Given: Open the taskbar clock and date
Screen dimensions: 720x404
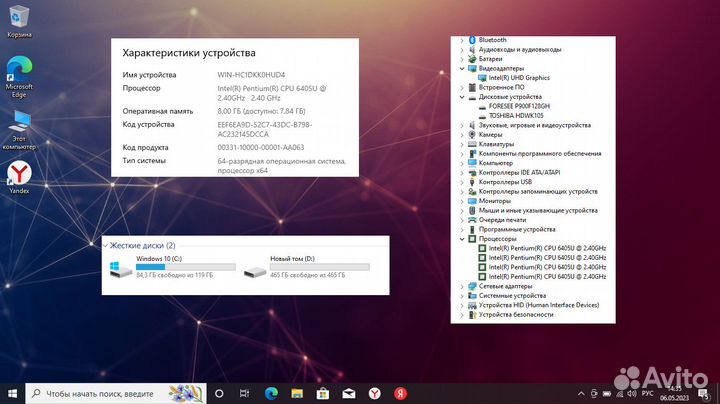Looking at the screenshot, I should (674, 393).
